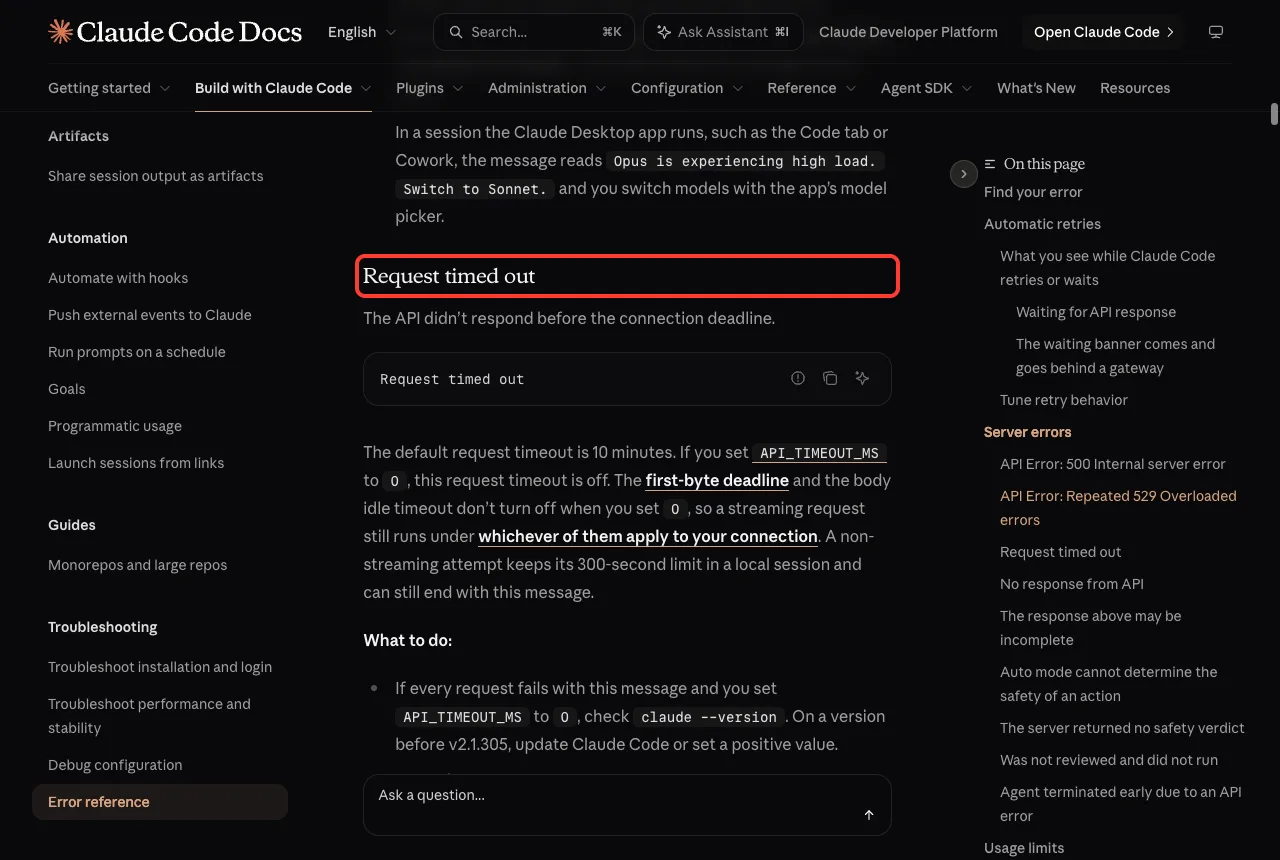Go to Claude Developer Platform link
Screen dimensions: 1280x860
[908, 32]
